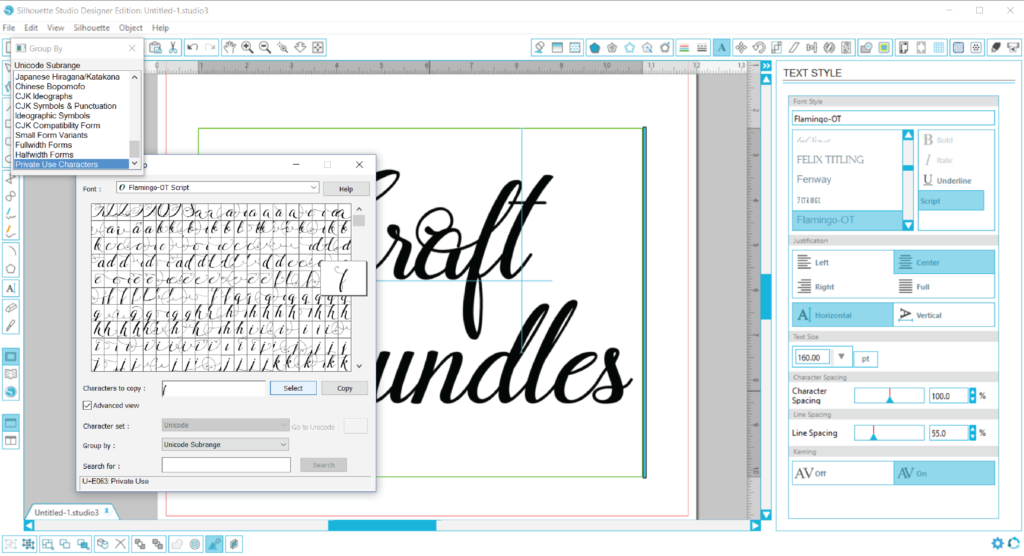The width and height of the screenshot is (1024, 556).
Task: Open the Trace panel icon
Action: click(x=884, y=48)
